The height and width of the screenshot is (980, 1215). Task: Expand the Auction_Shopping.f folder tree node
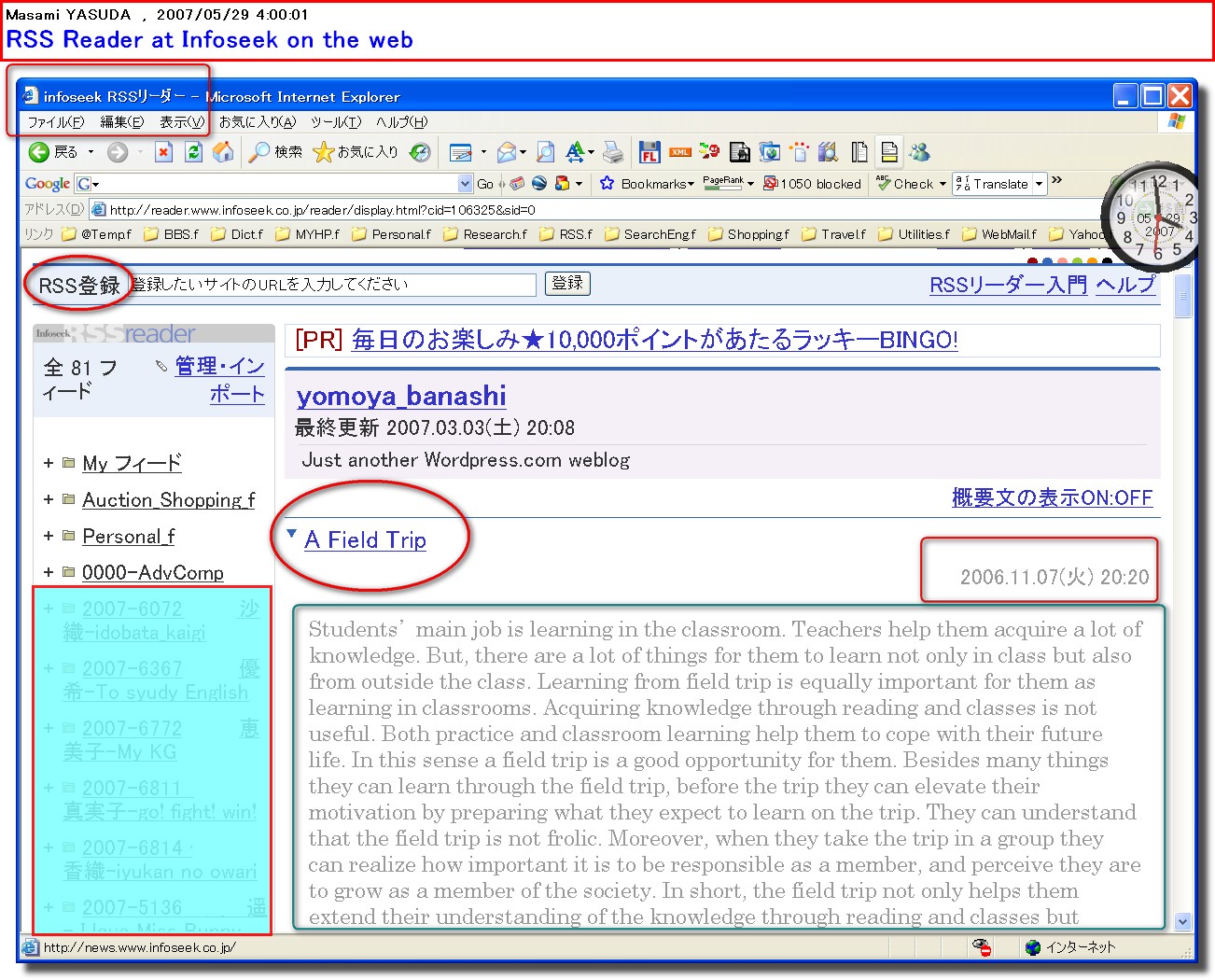pos(49,499)
